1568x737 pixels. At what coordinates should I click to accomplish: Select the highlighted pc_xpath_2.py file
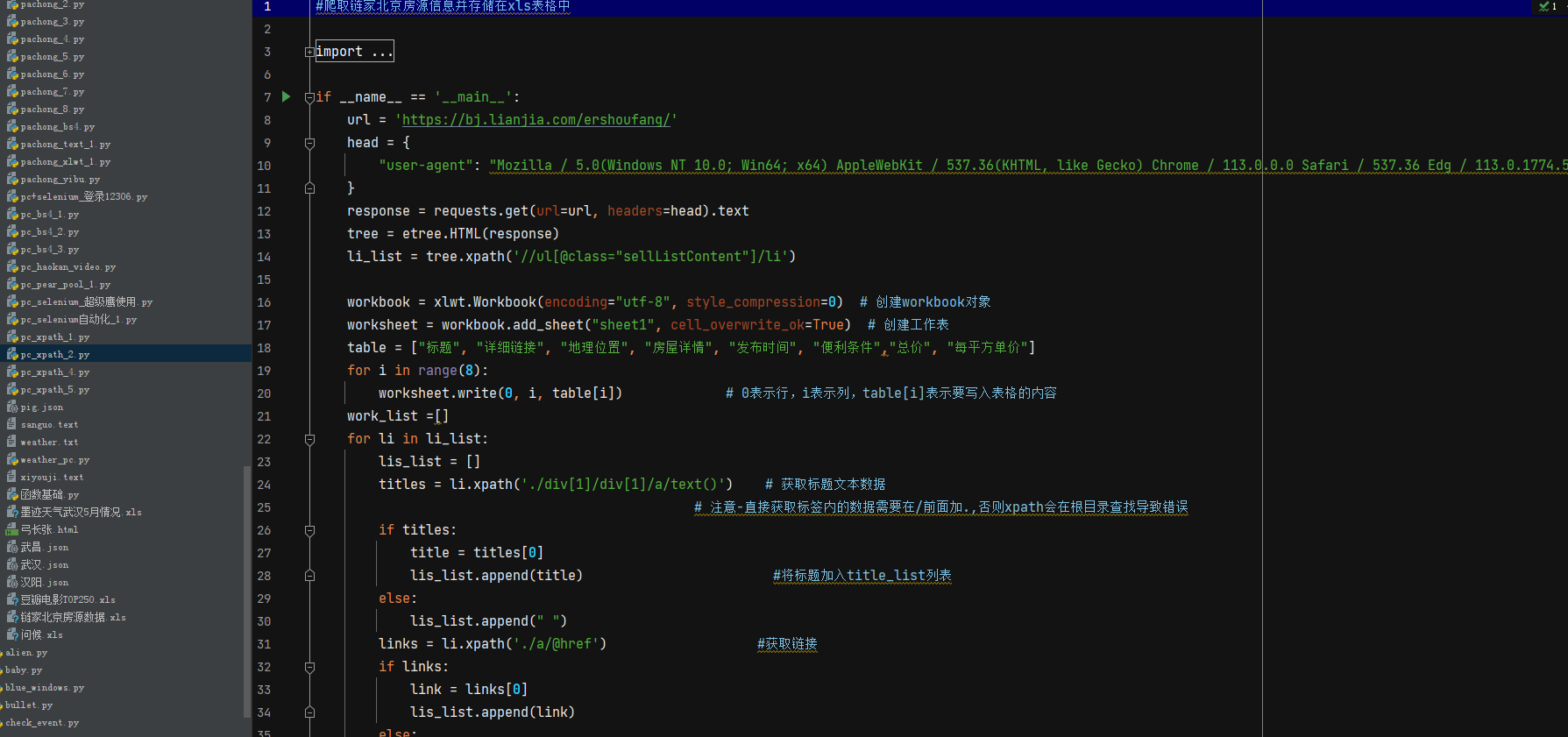click(55, 354)
